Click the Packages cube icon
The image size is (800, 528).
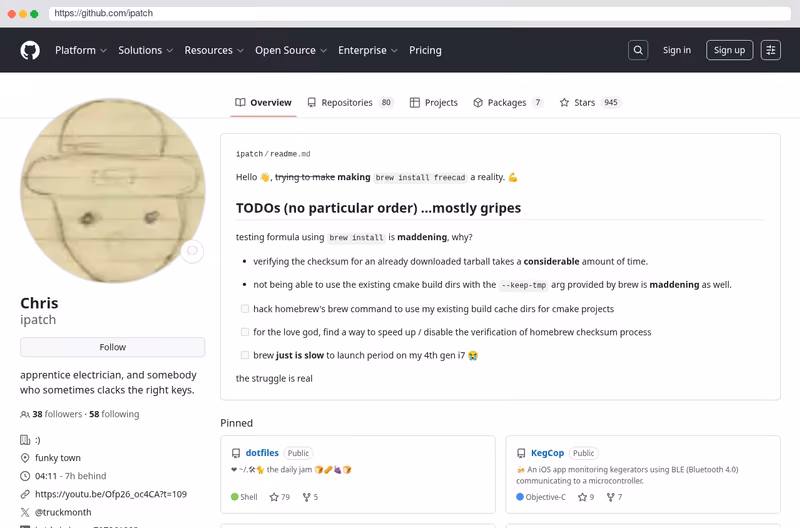click(x=478, y=103)
